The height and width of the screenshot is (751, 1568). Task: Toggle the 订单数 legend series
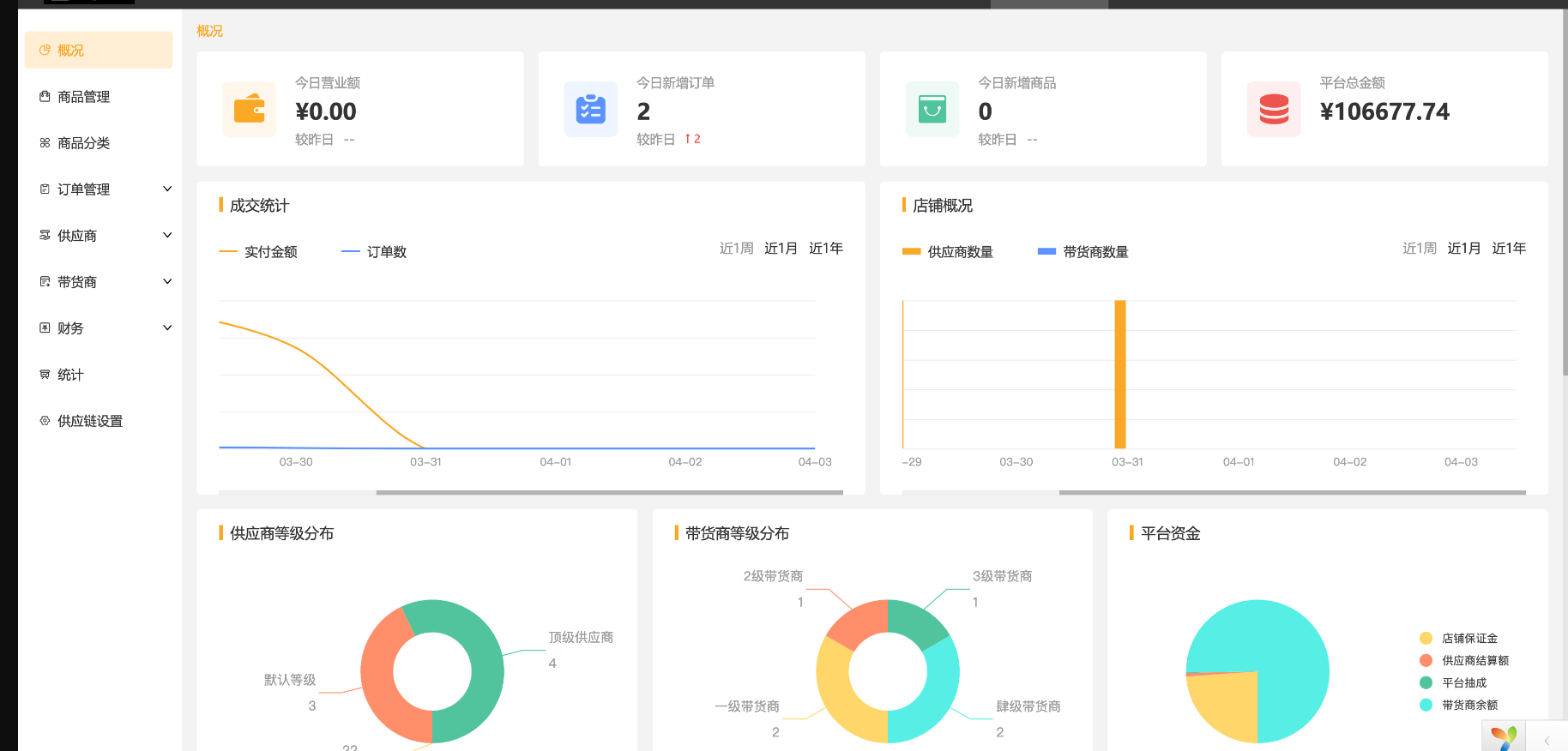375,252
